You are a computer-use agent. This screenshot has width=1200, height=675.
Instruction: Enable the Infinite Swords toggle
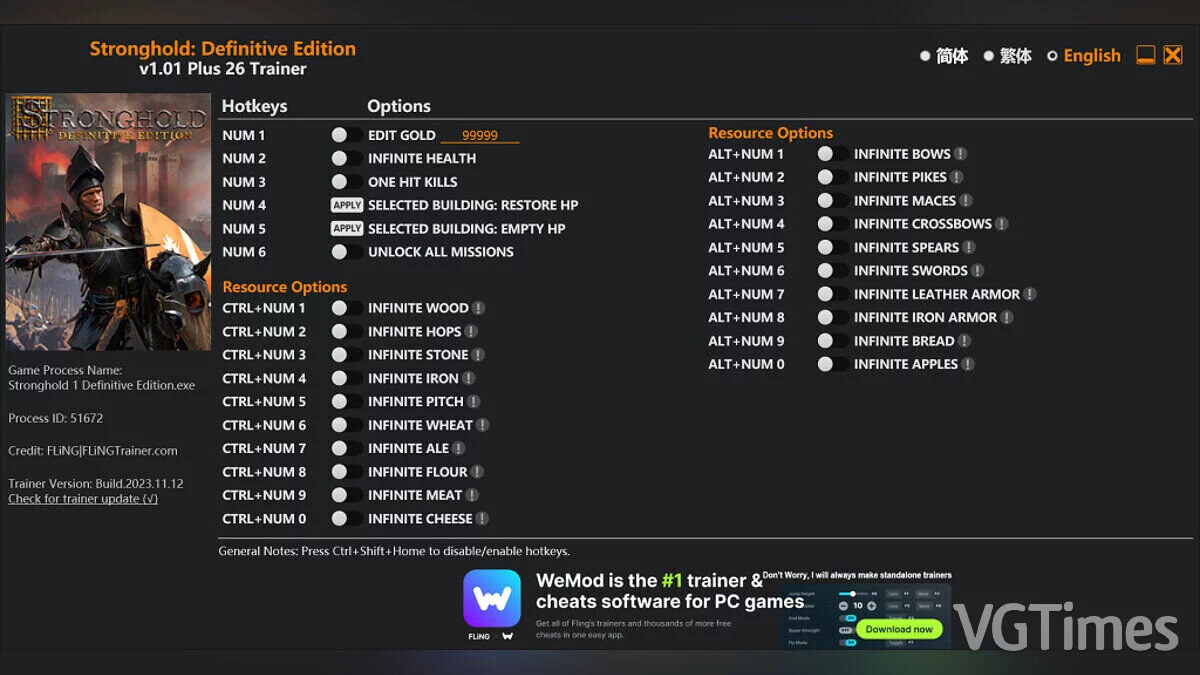[x=832, y=271]
